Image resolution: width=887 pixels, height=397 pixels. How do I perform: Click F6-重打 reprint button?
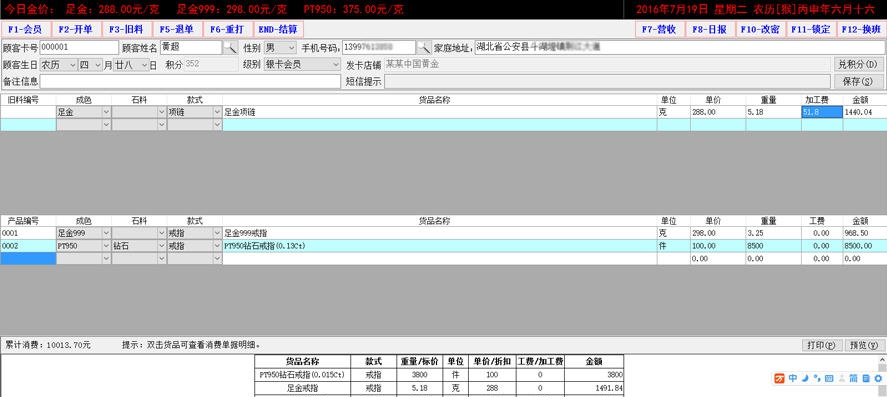pos(227,29)
